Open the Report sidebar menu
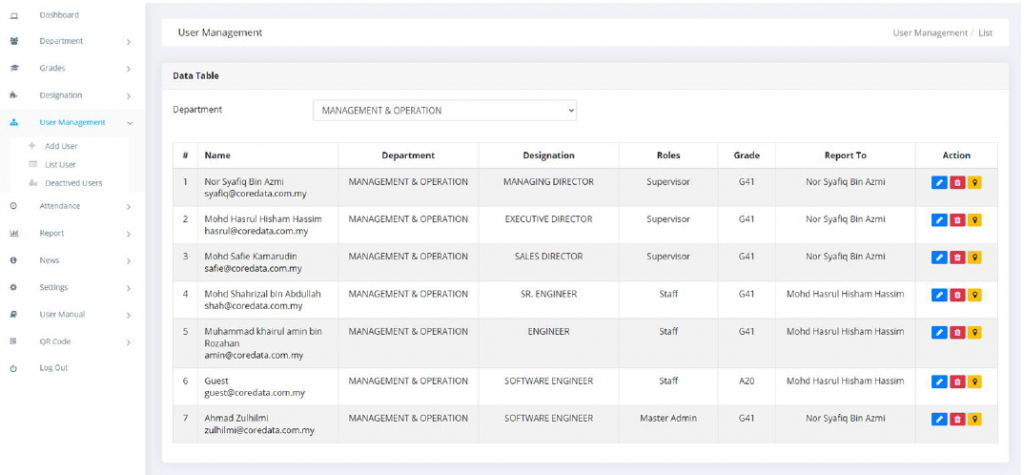Image resolution: width=1024 pixels, height=475 pixels. click(x=52, y=233)
